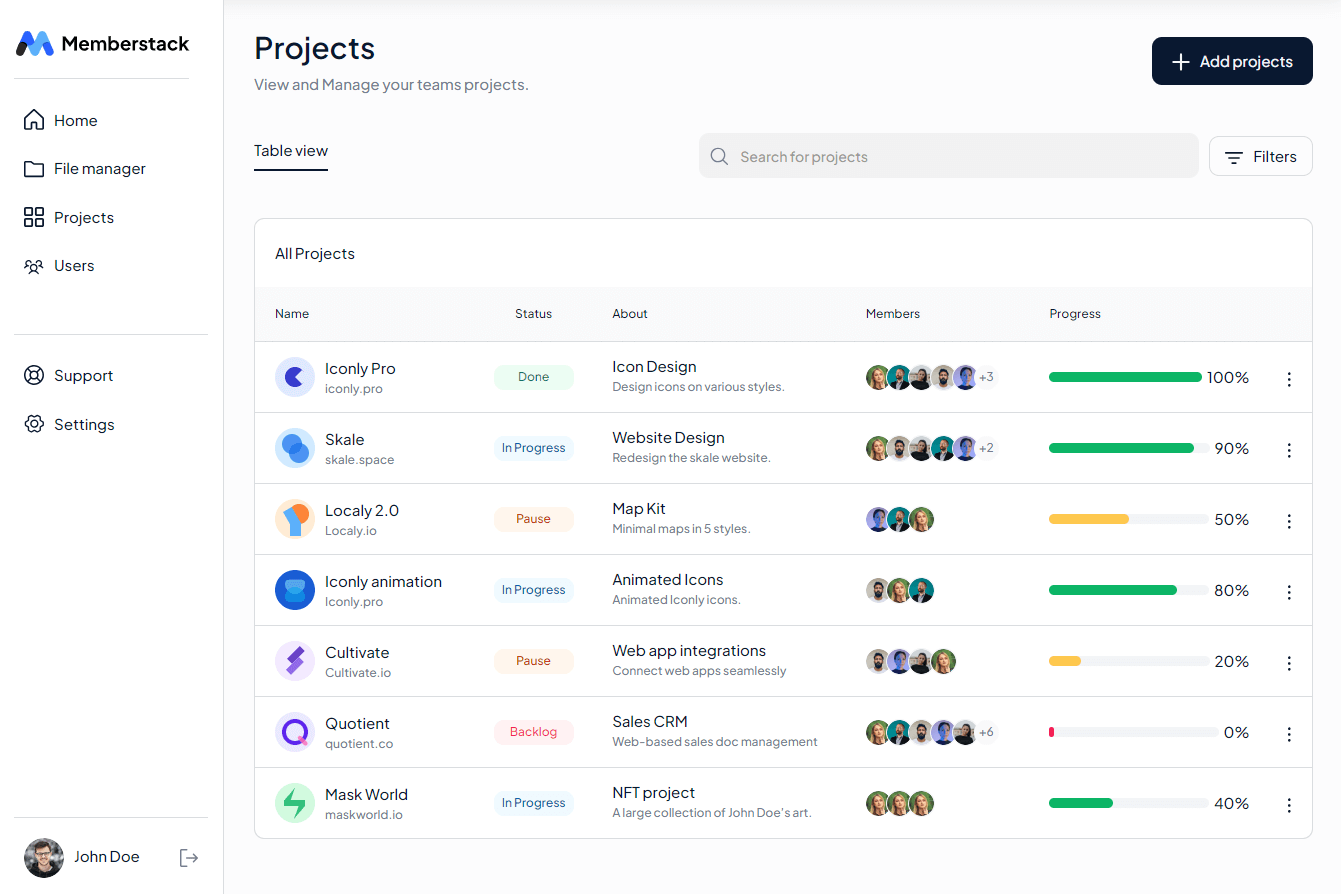Click the Settings gear icon

point(33,424)
